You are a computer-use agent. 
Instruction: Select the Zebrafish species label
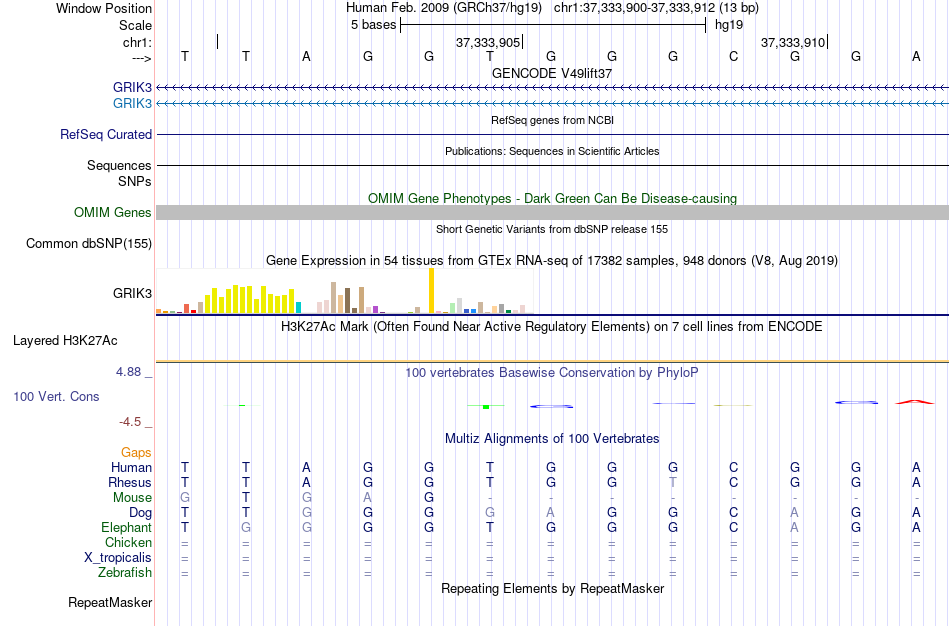point(125,572)
